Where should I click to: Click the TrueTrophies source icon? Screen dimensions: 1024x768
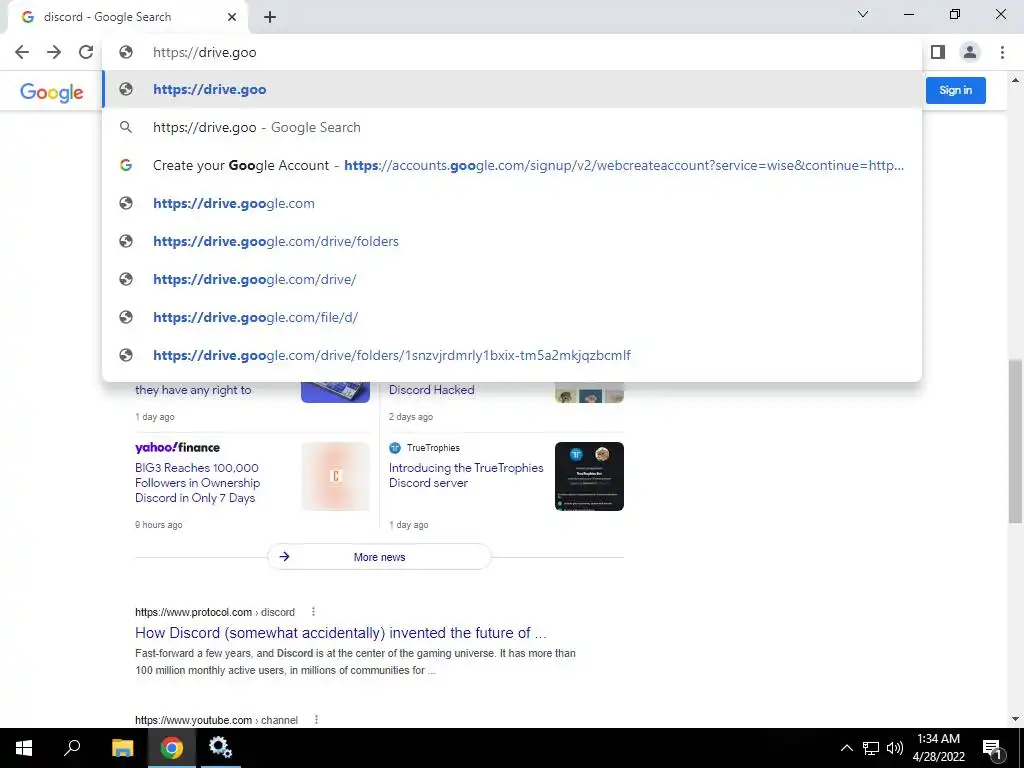click(394, 447)
